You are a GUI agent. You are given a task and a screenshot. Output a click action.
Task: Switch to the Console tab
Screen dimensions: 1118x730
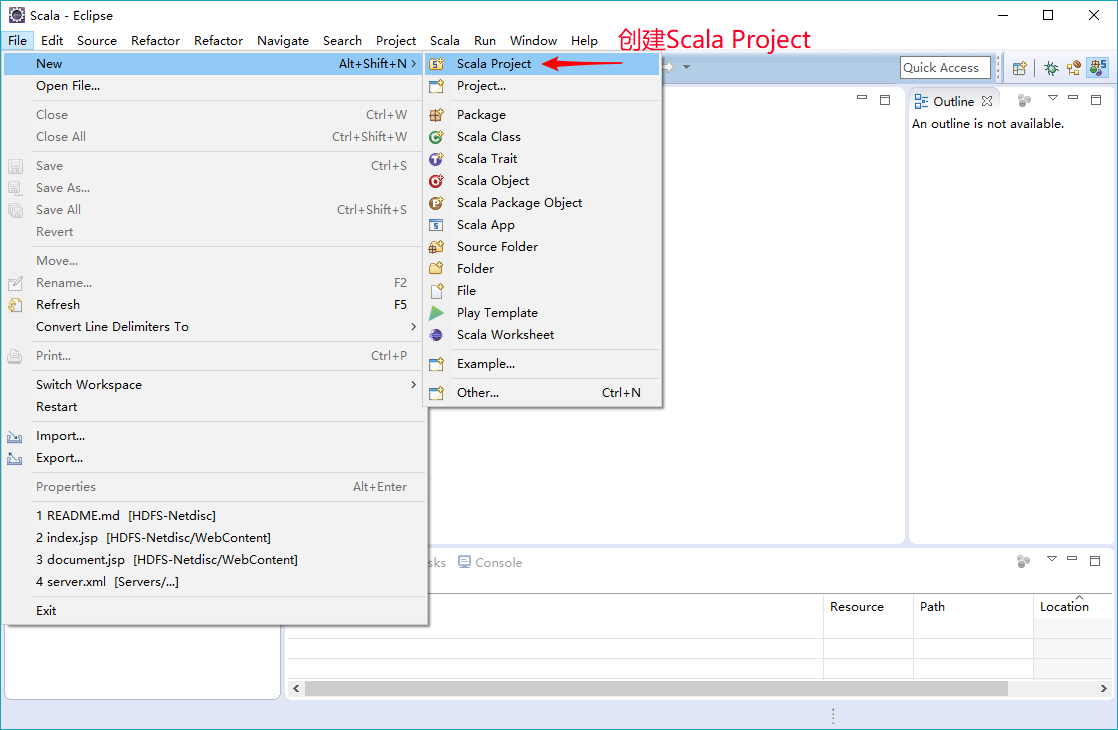point(491,562)
